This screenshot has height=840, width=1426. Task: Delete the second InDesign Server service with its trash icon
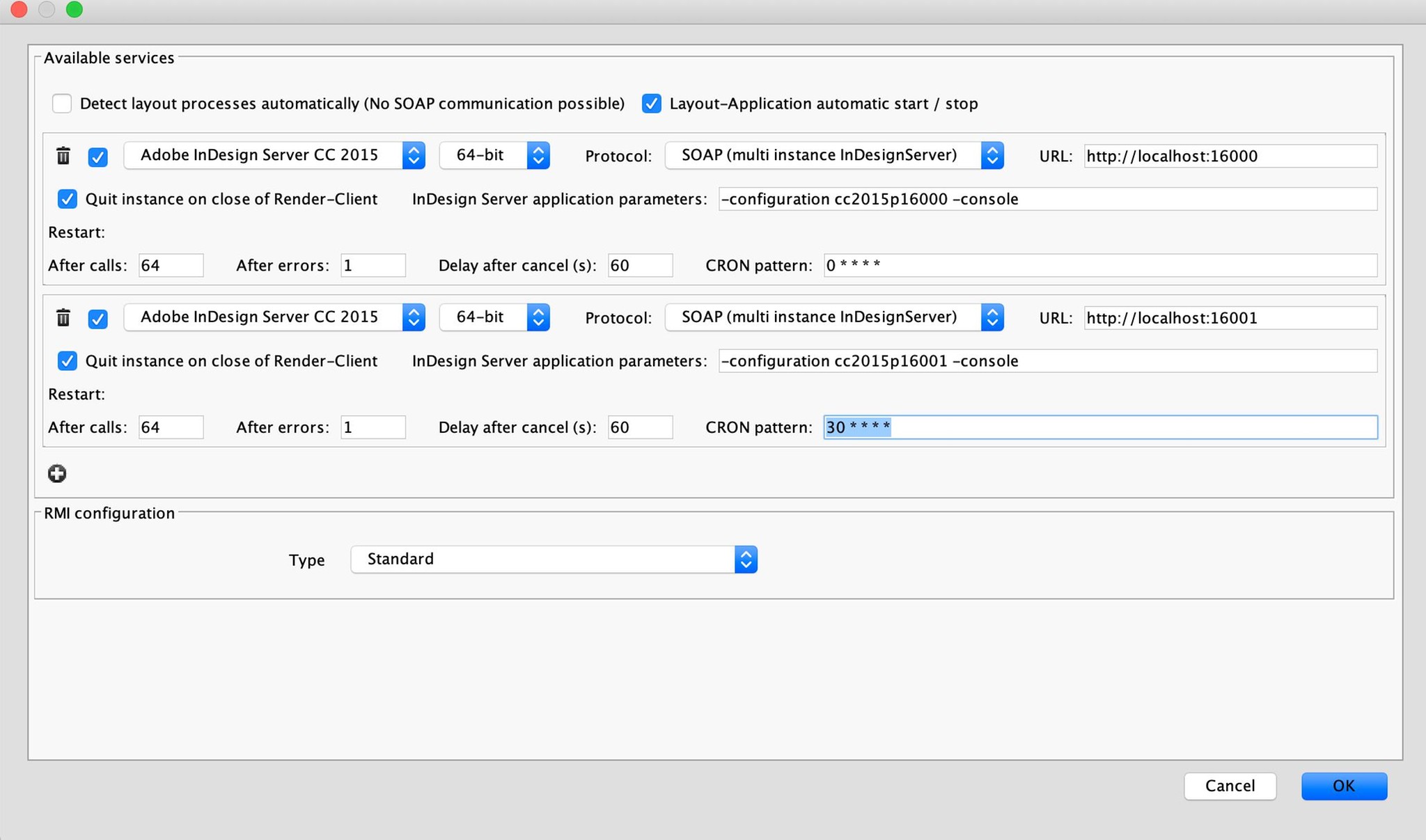[x=63, y=318]
